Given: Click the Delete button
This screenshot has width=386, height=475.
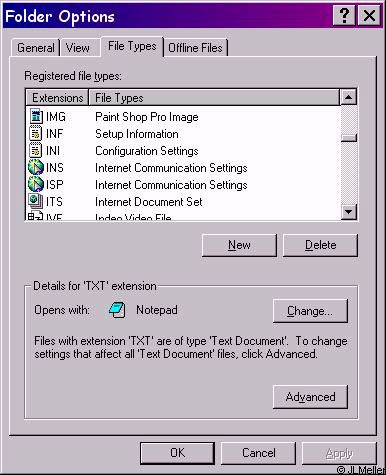Looking at the screenshot, I should (320, 245).
